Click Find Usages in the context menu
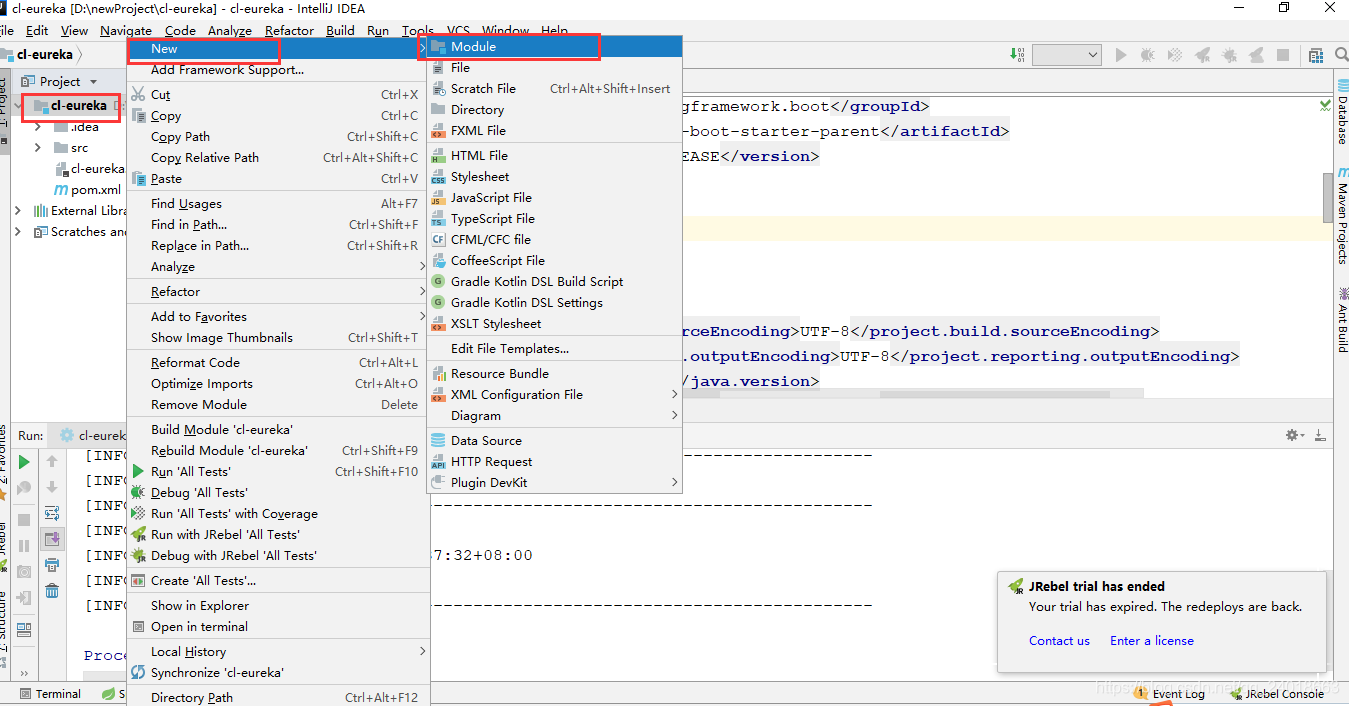1349x706 pixels. click(278, 203)
